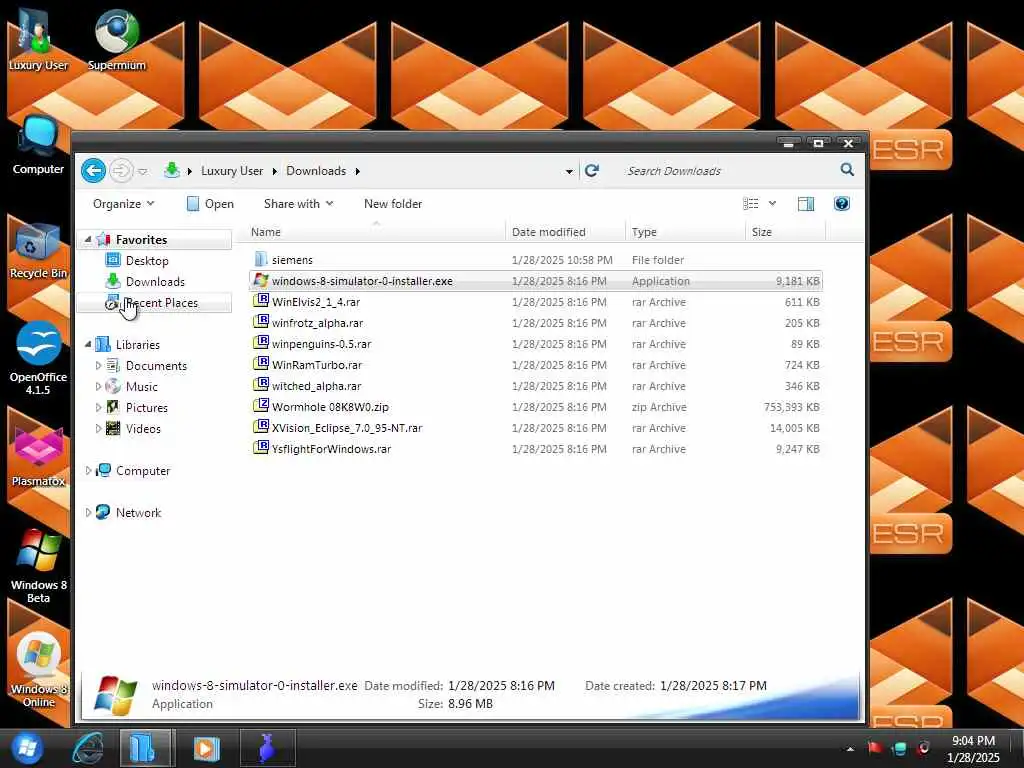
Task: Expand Computer in navigation pane
Action: [88, 470]
